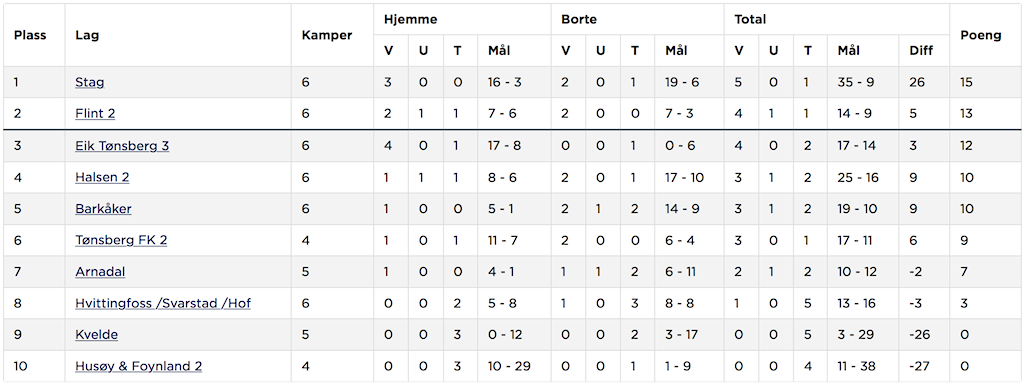Open the Kvelde team link
The width and height of the screenshot is (1024, 386).
pyautogui.click(x=96, y=335)
